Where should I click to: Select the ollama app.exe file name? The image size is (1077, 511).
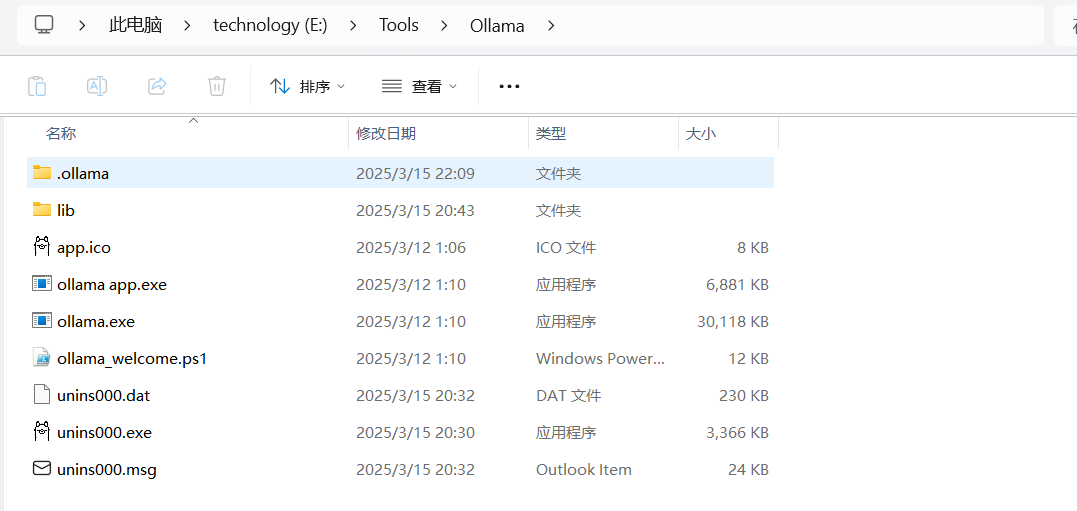click(112, 284)
